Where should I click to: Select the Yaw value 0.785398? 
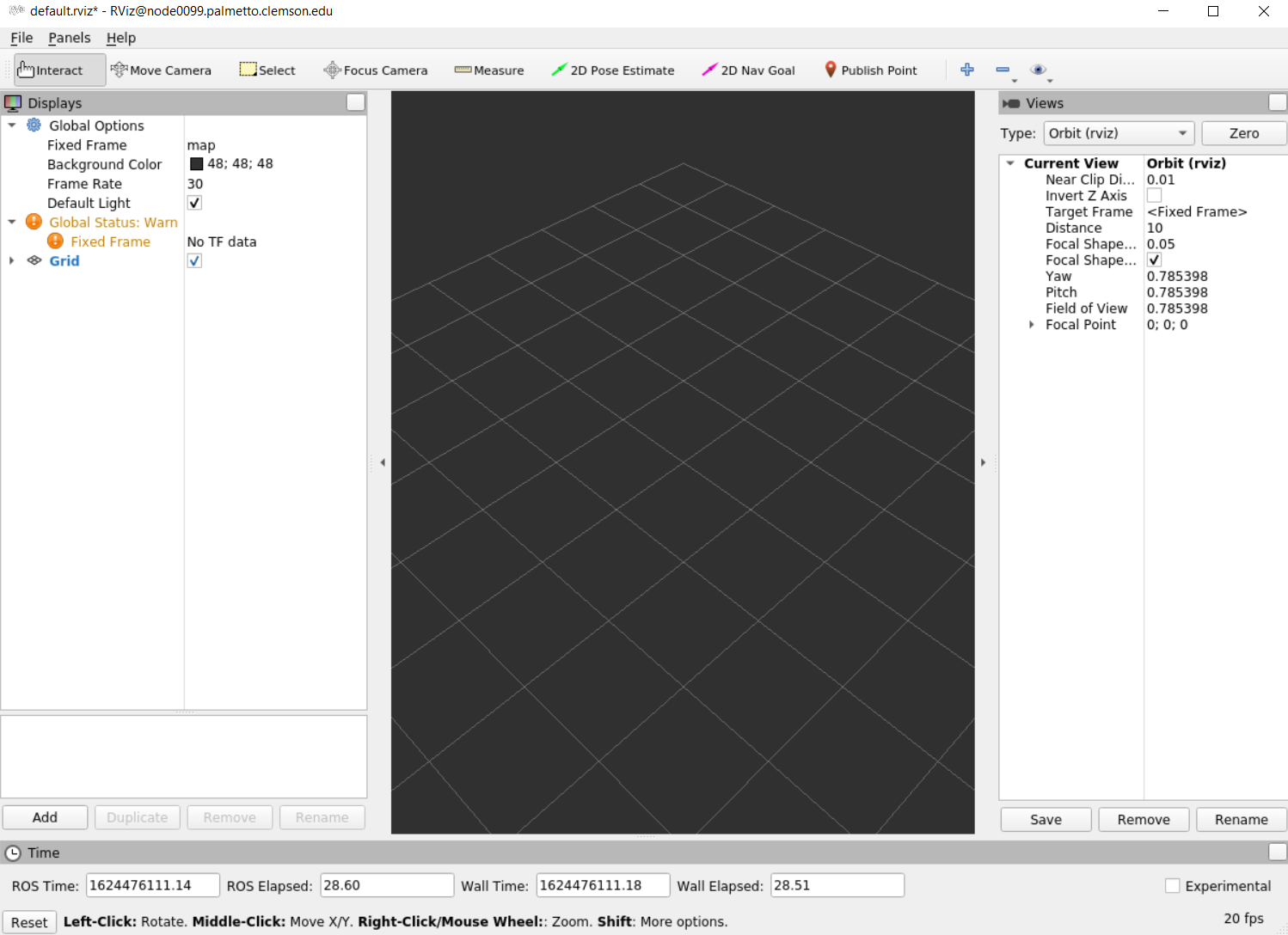[1177, 276]
